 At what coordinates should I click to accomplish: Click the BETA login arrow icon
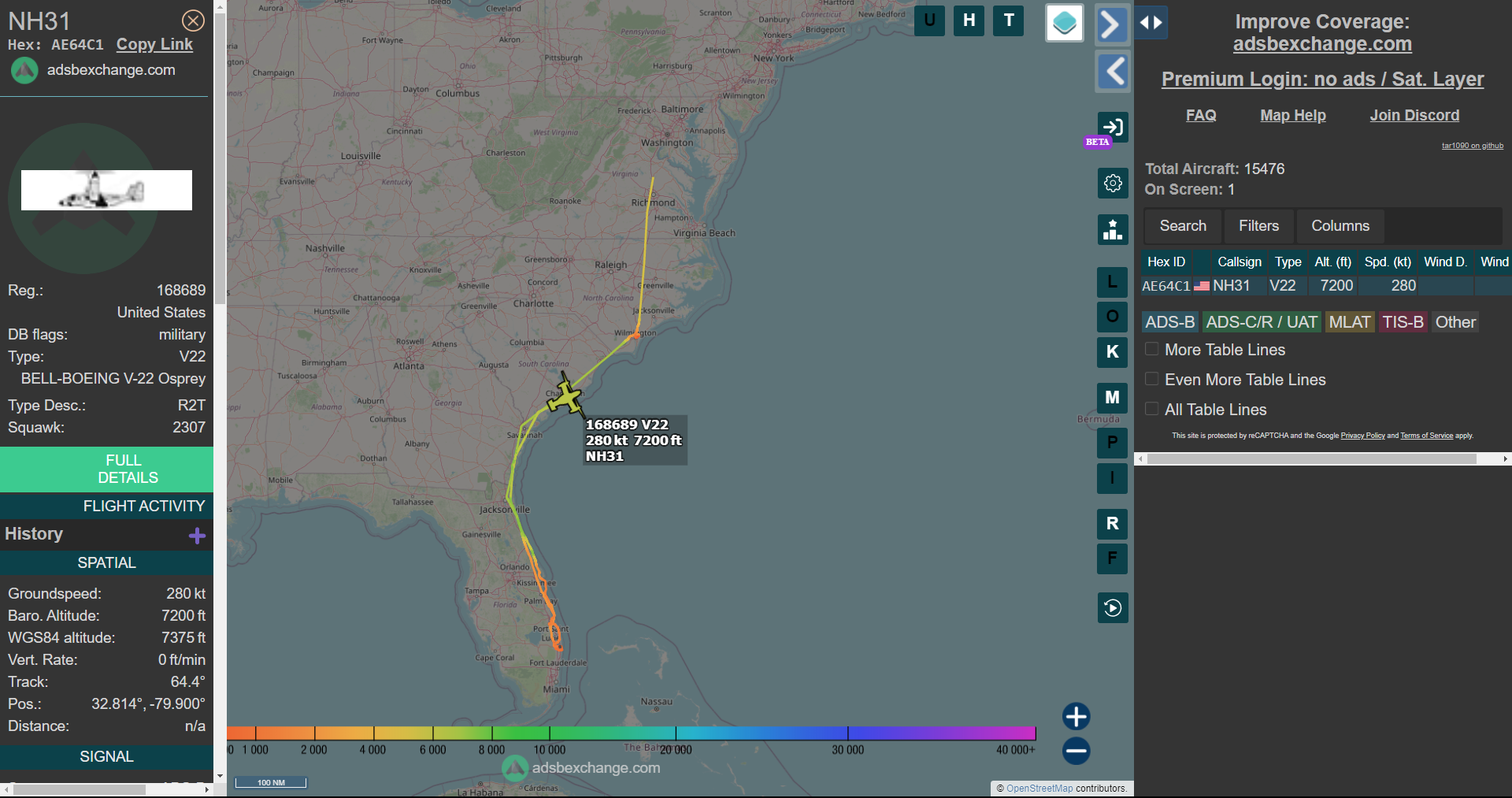(1113, 127)
